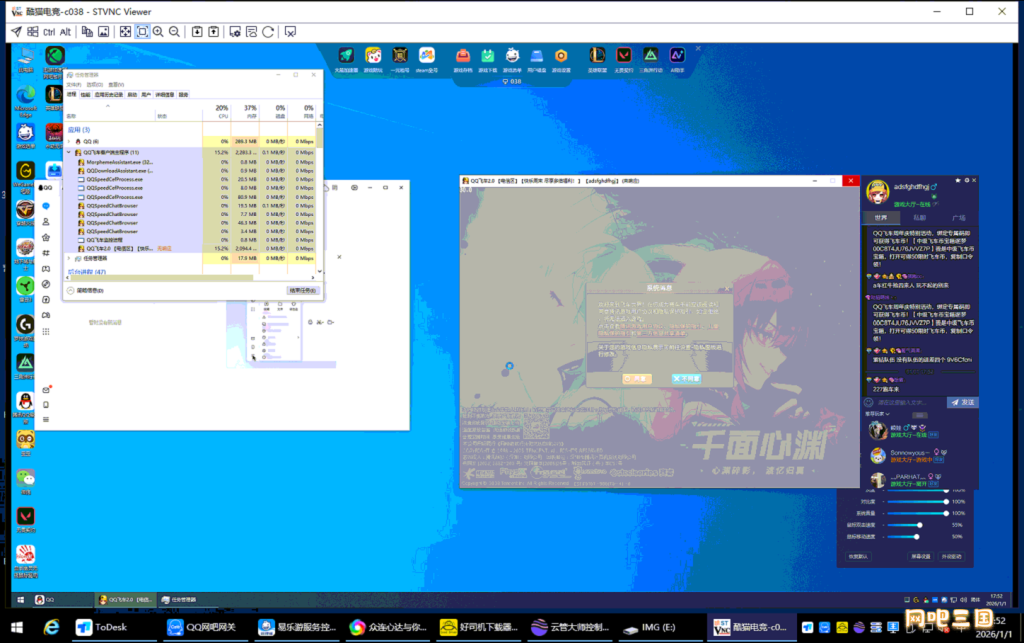Screen dimensions: 1024x643
Task: Expand the QQ app group in Task Manager
Action: coord(69,142)
